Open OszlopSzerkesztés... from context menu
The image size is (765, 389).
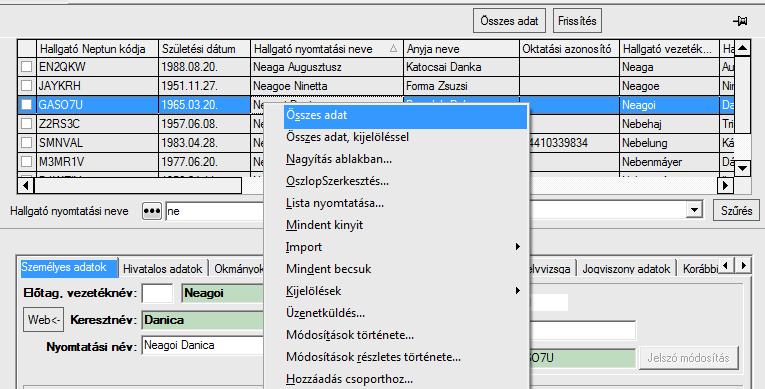(405, 181)
